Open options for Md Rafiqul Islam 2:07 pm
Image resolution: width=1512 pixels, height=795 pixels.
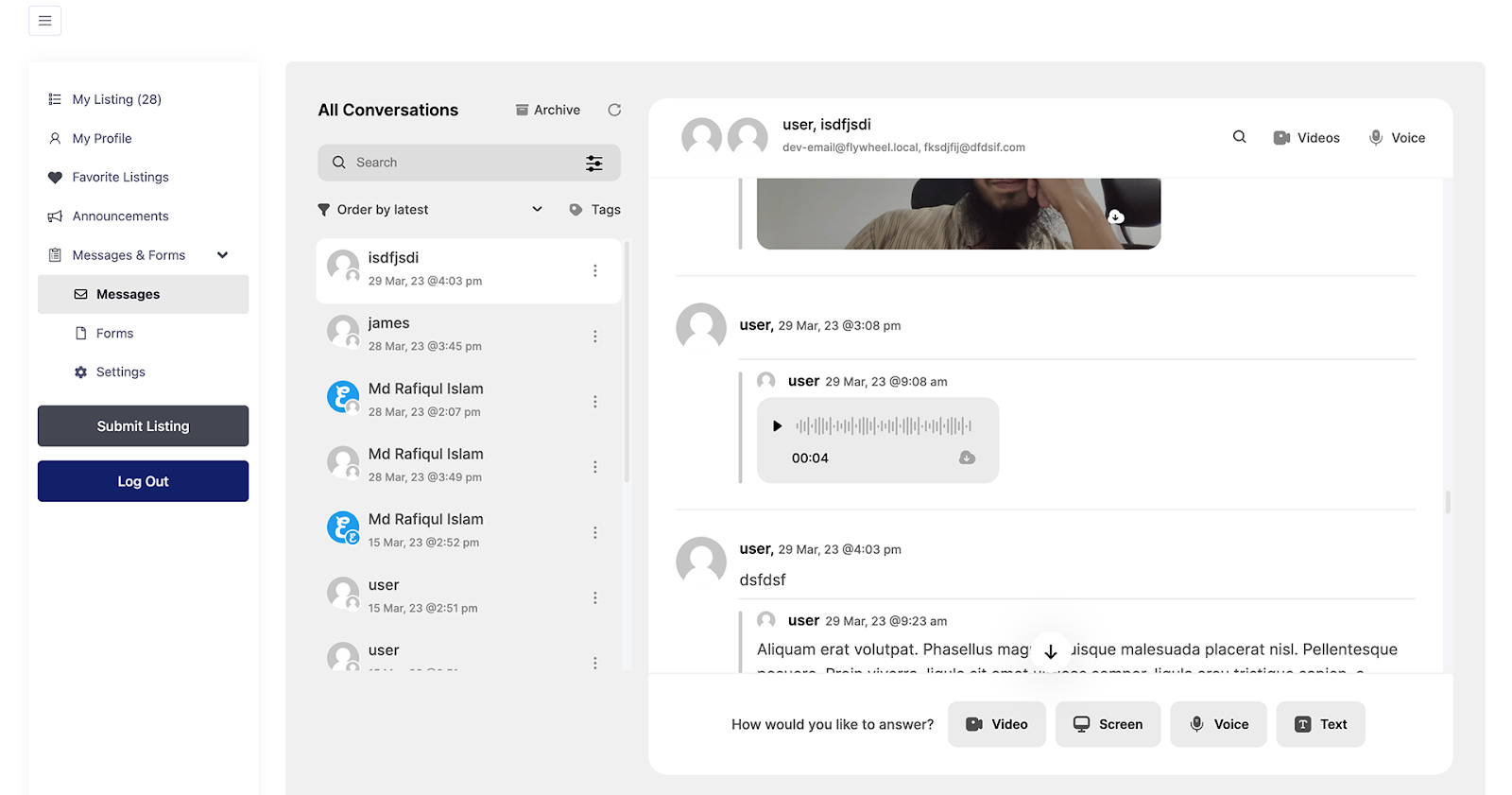coord(595,401)
